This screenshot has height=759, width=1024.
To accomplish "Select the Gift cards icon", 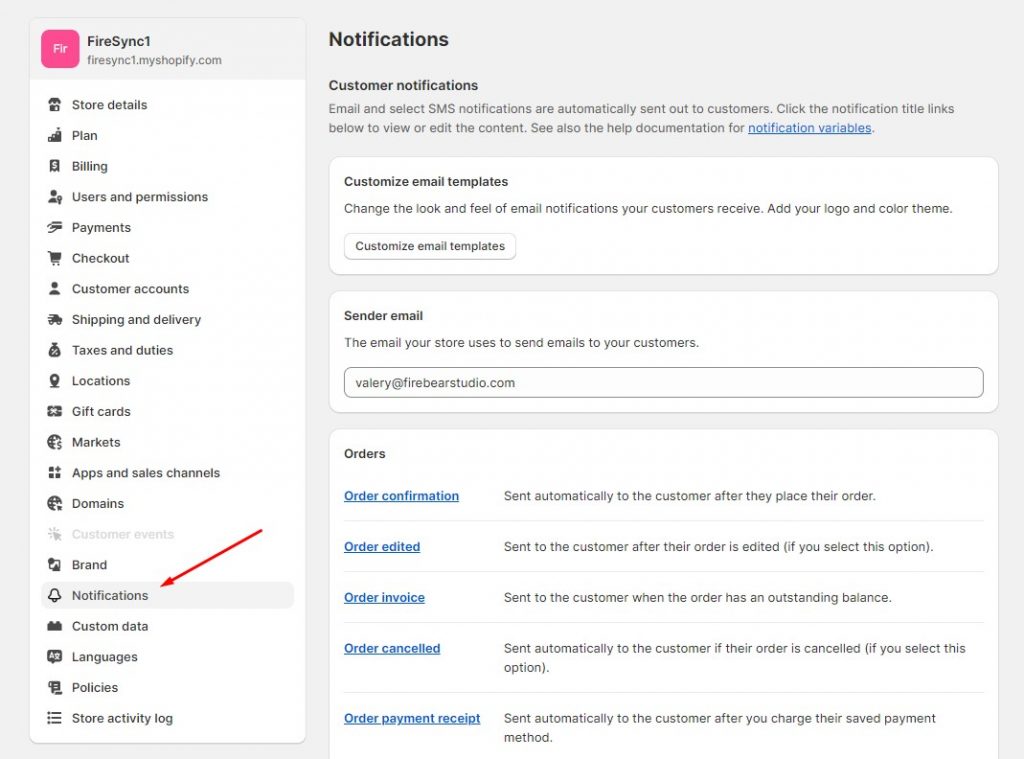I will pos(53,411).
